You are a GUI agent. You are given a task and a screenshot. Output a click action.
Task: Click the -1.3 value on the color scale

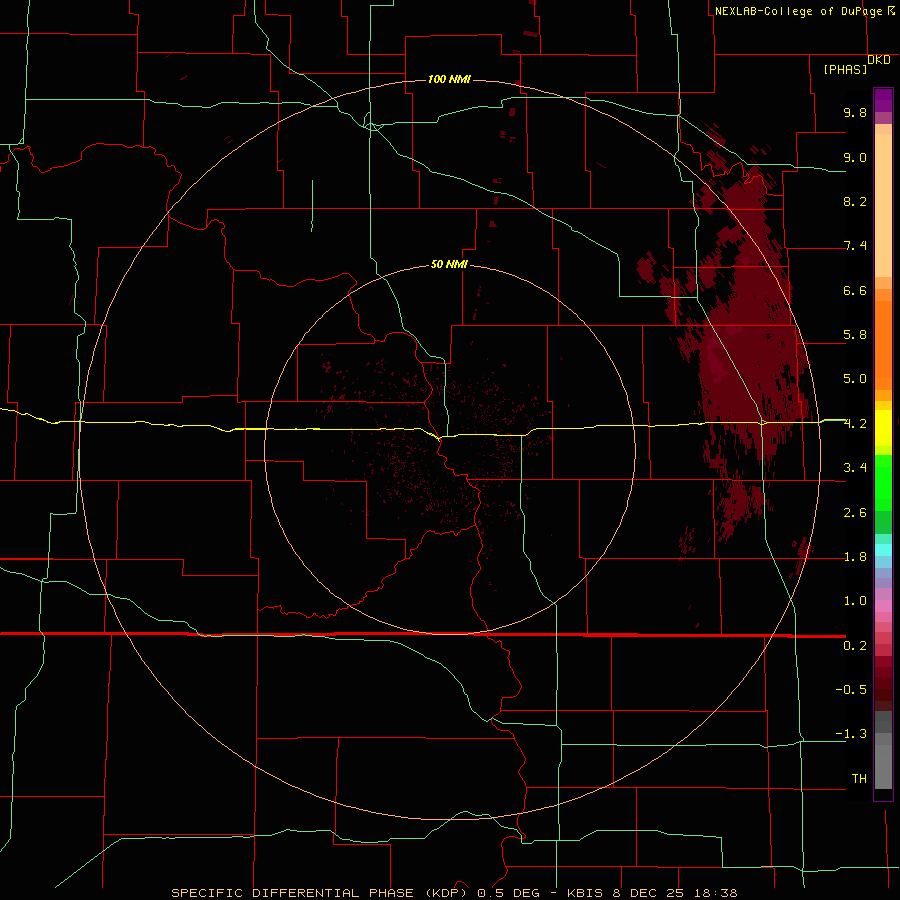tap(851, 734)
